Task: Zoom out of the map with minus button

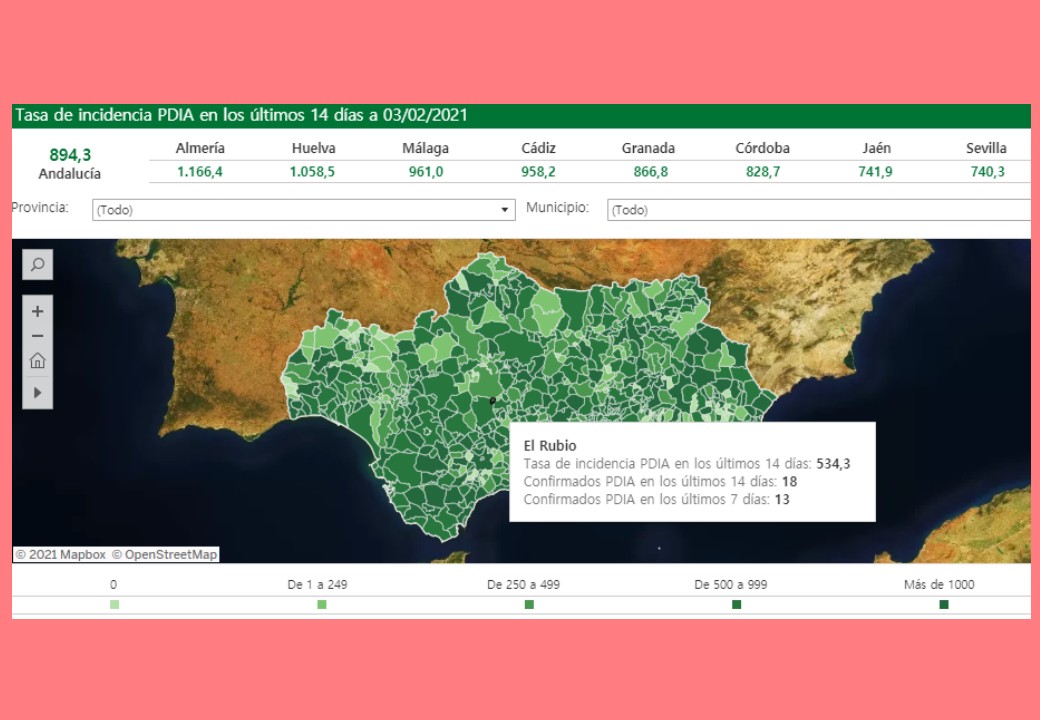Action: 38,336
